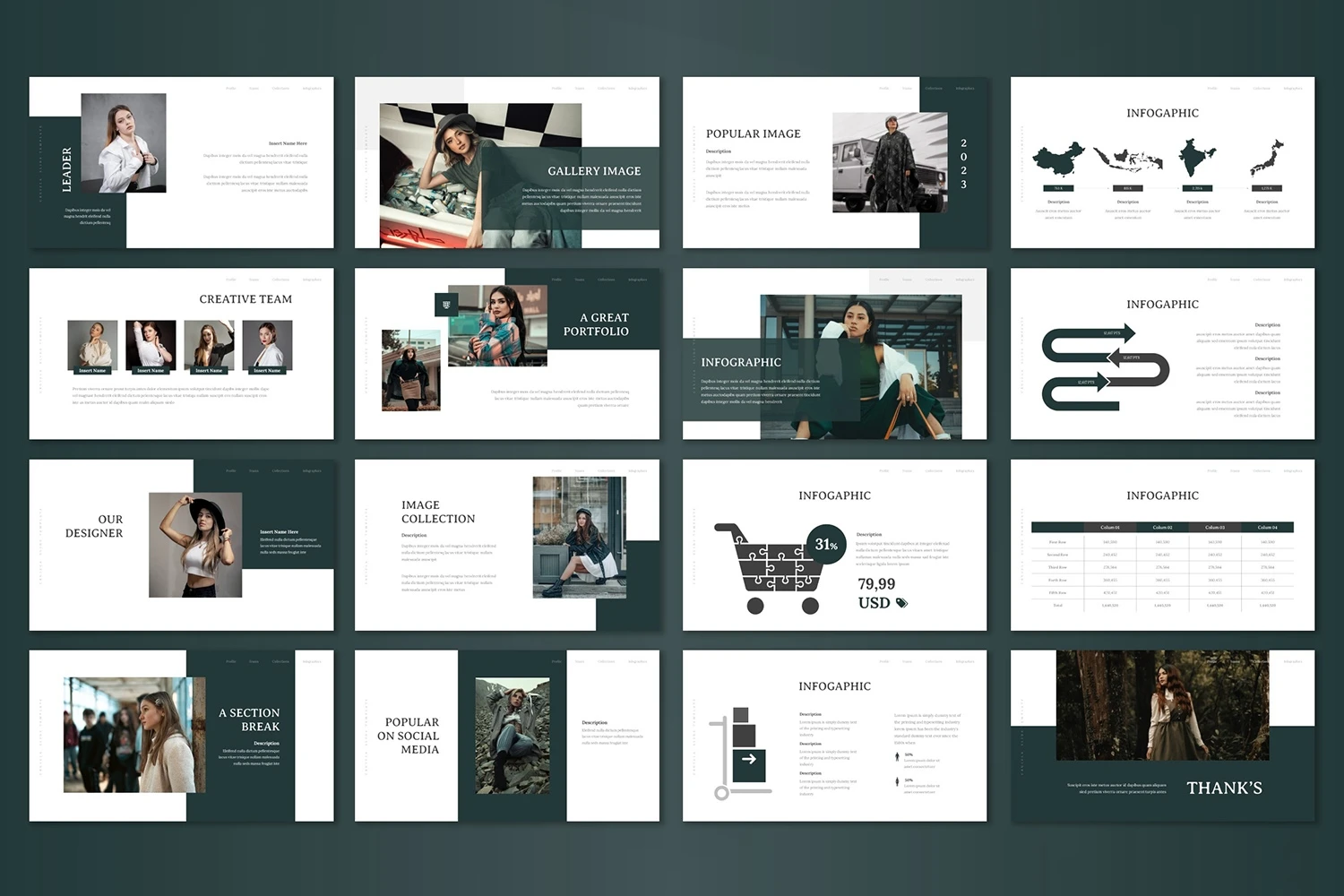Click the small logo badge on Portfolio slide
This screenshot has width=1344, height=896.
pos(446,305)
